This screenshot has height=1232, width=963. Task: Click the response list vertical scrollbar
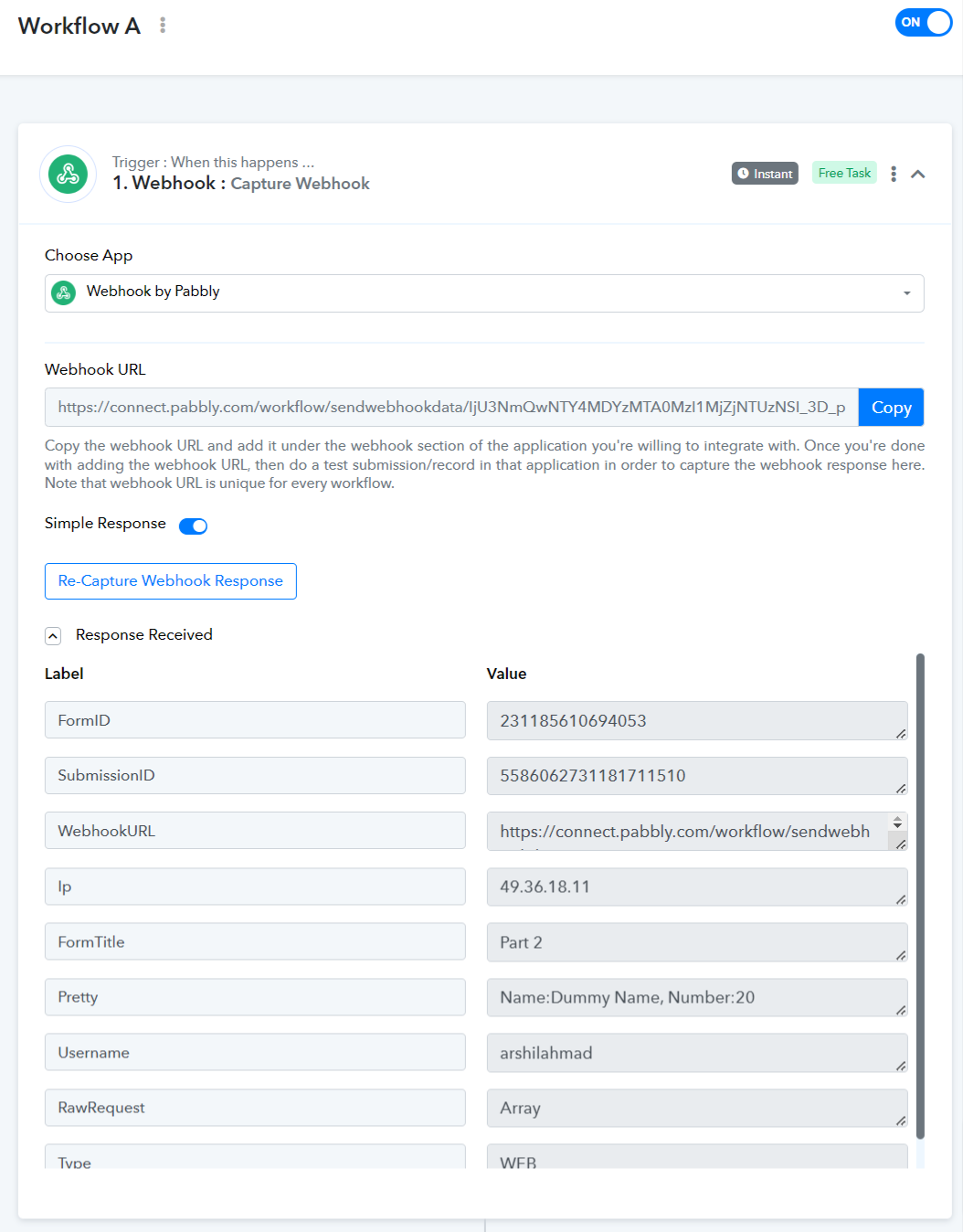[x=920, y=896]
